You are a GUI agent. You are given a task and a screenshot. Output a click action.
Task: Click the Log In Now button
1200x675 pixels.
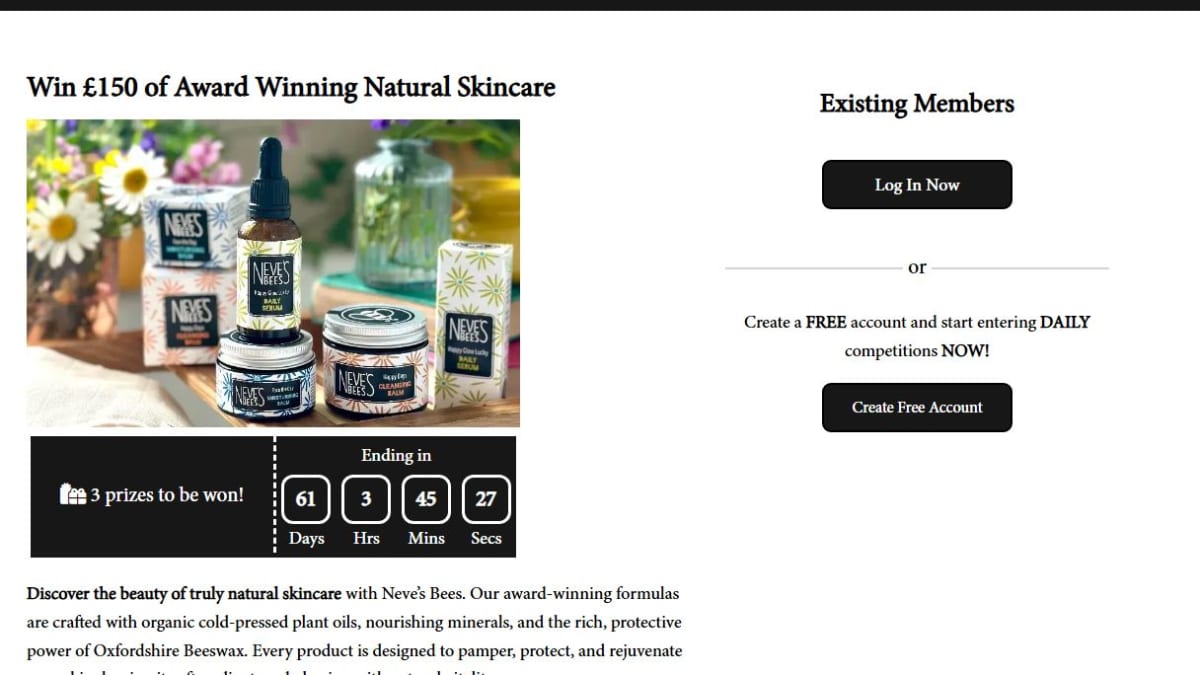(917, 185)
